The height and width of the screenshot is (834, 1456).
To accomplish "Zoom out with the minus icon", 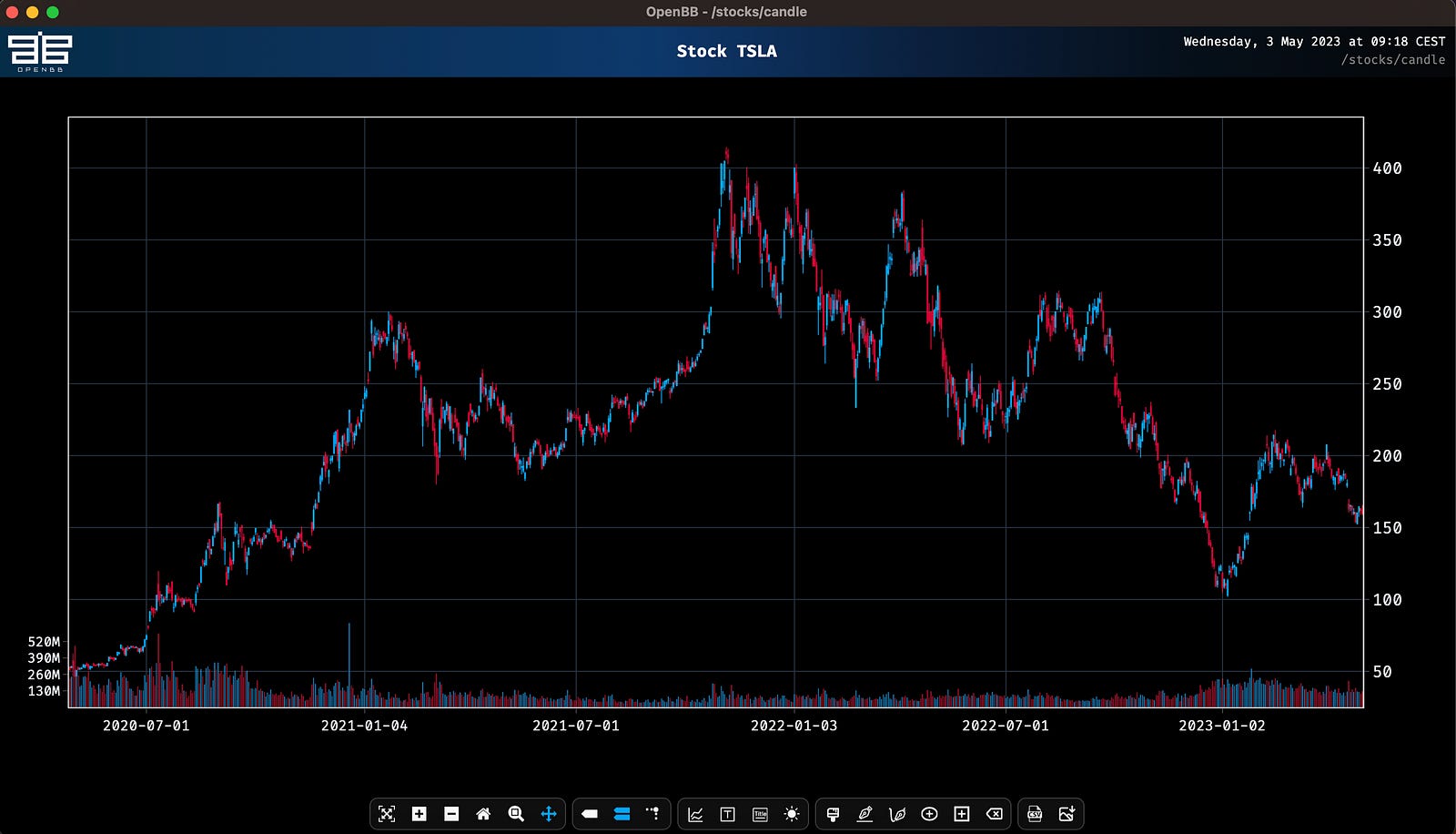I will click(451, 814).
